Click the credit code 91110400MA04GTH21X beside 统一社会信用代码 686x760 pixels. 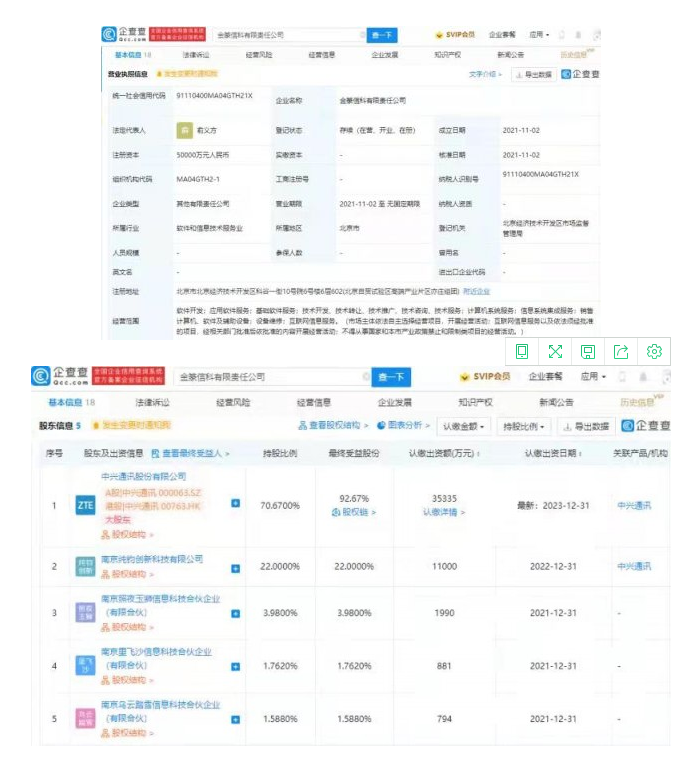click(214, 95)
